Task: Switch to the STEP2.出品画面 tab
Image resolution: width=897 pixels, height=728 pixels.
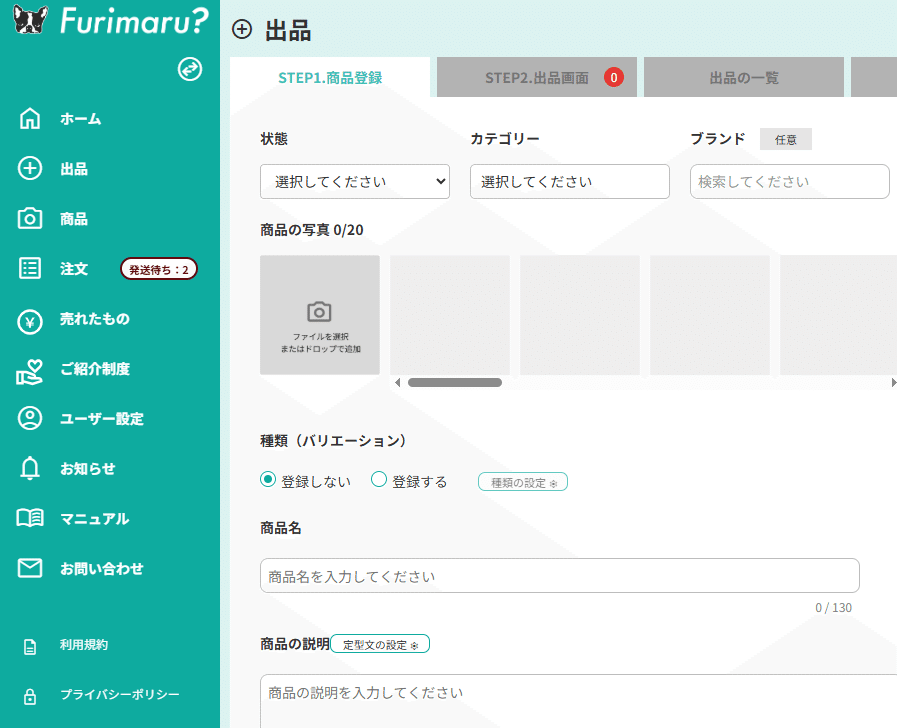Action: [536, 76]
